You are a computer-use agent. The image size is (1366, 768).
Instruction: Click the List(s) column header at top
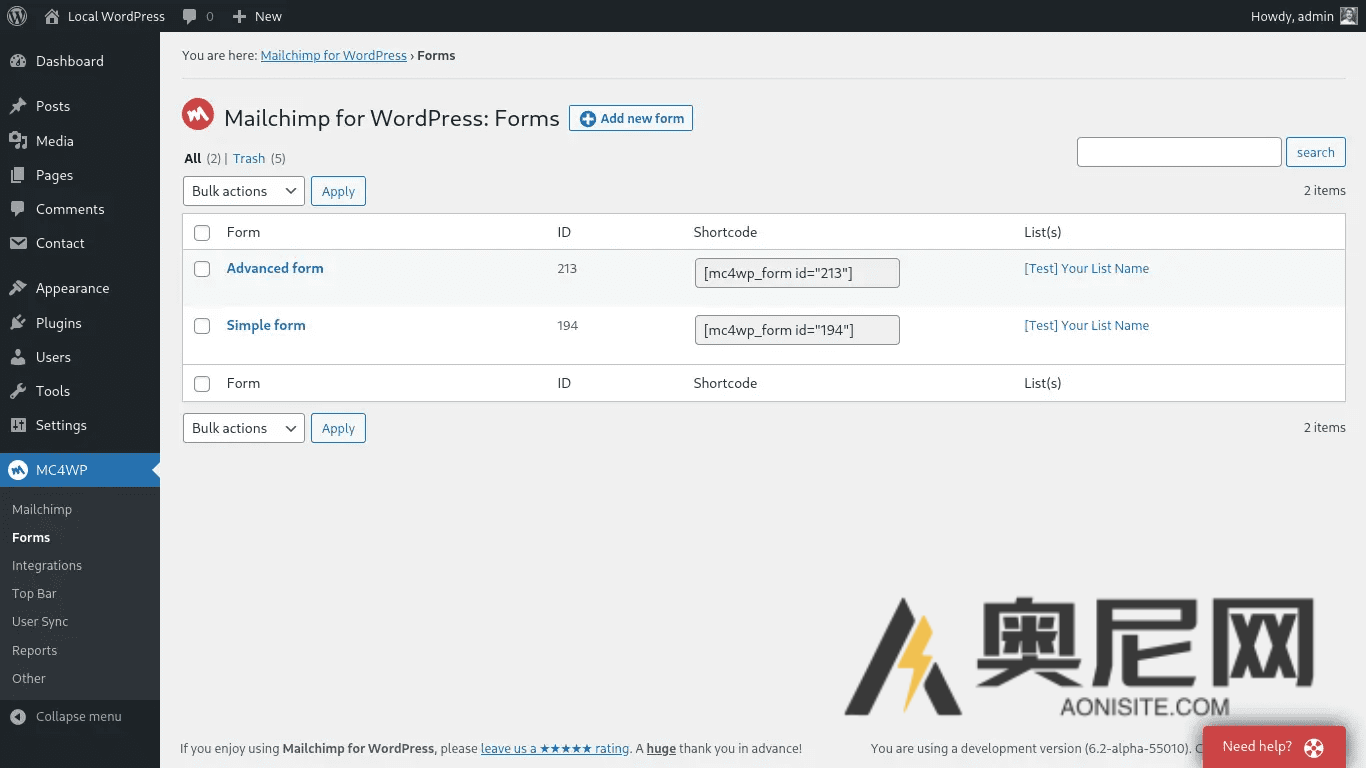click(1043, 232)
